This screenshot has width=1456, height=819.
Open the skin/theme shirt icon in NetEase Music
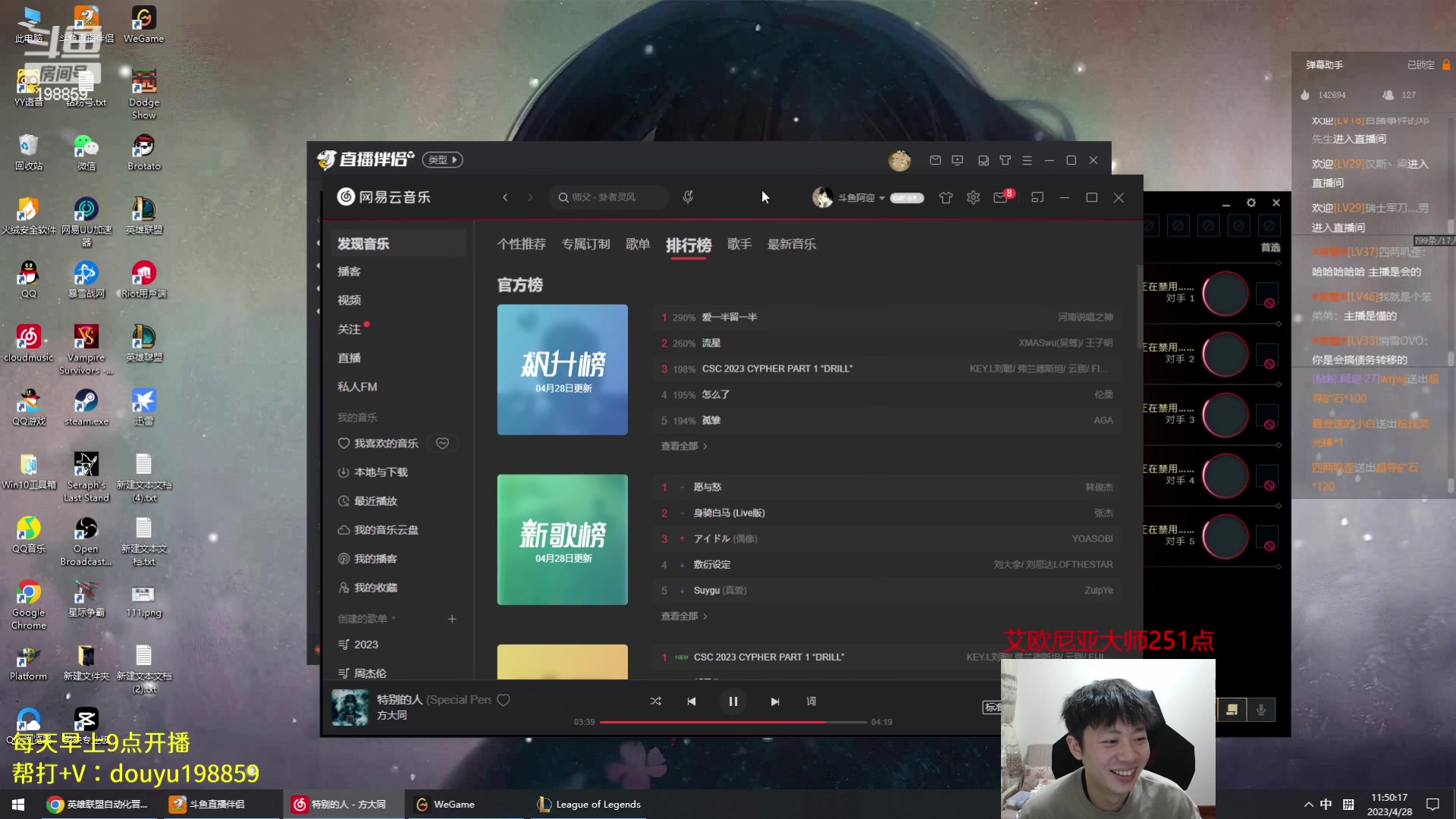(x=946, y=197)
